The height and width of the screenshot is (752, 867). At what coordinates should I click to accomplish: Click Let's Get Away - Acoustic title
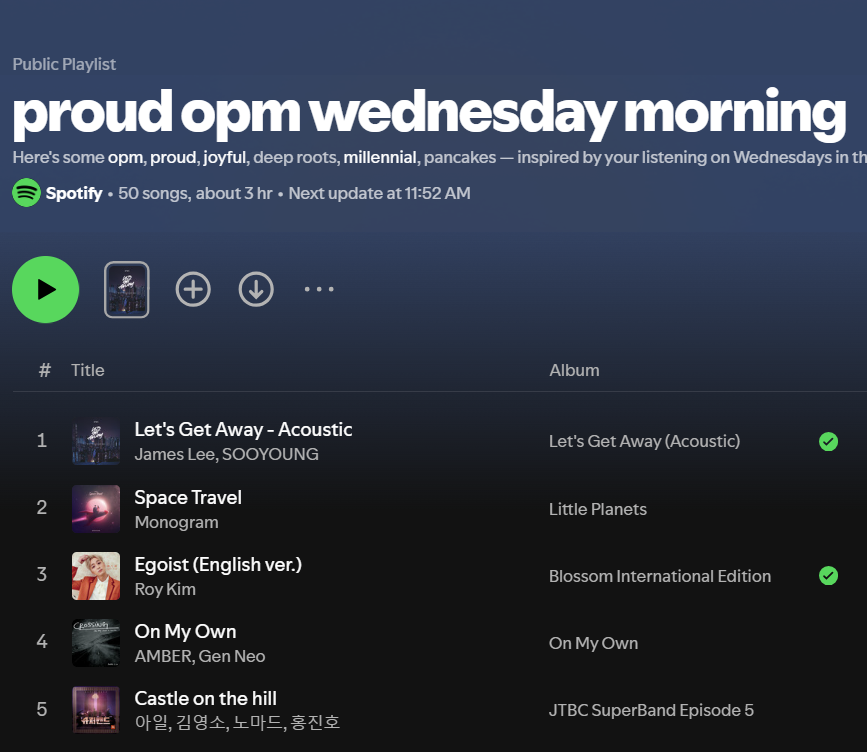[243, 430]
